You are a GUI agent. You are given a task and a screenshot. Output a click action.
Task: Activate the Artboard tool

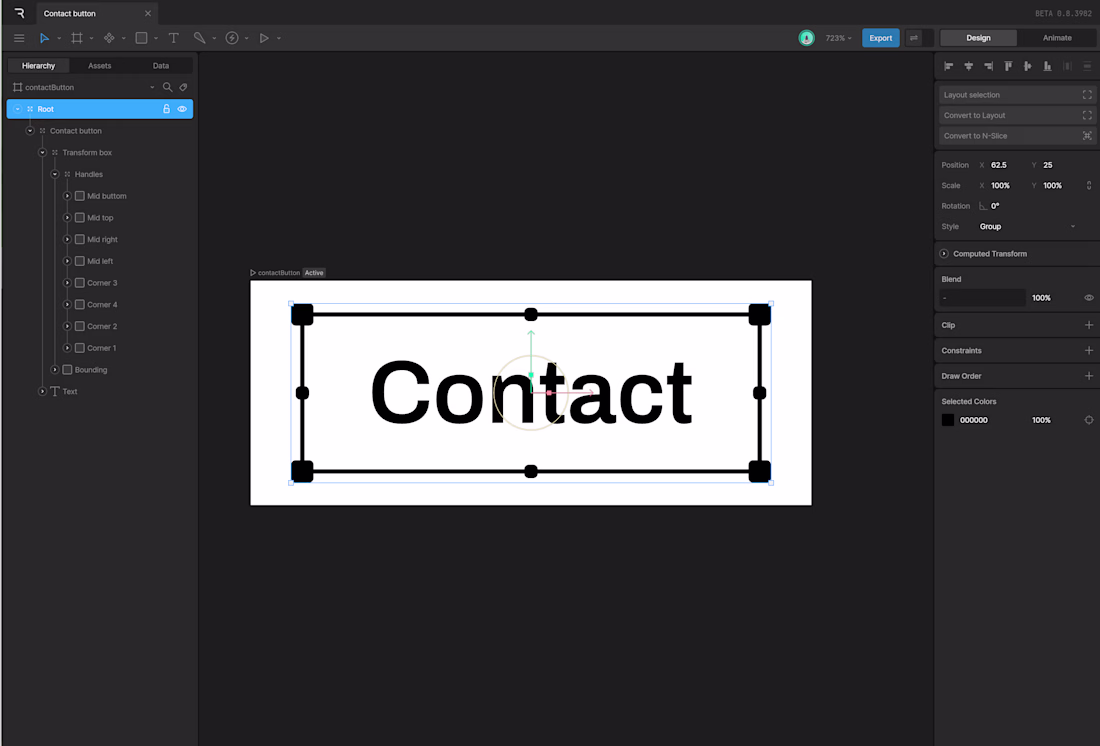click(x=78, y=38)
